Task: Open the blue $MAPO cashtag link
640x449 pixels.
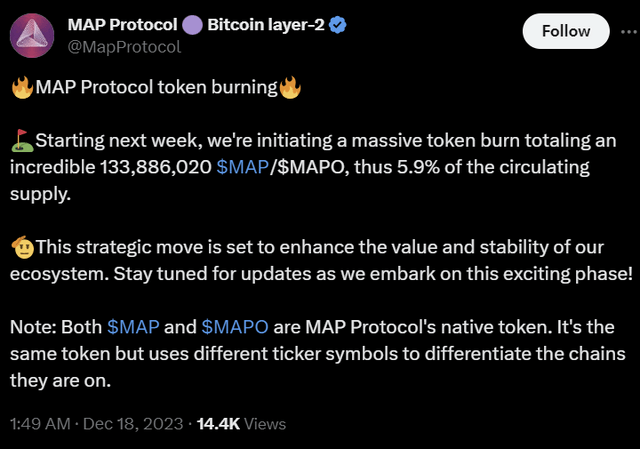Action: point(233,327)
